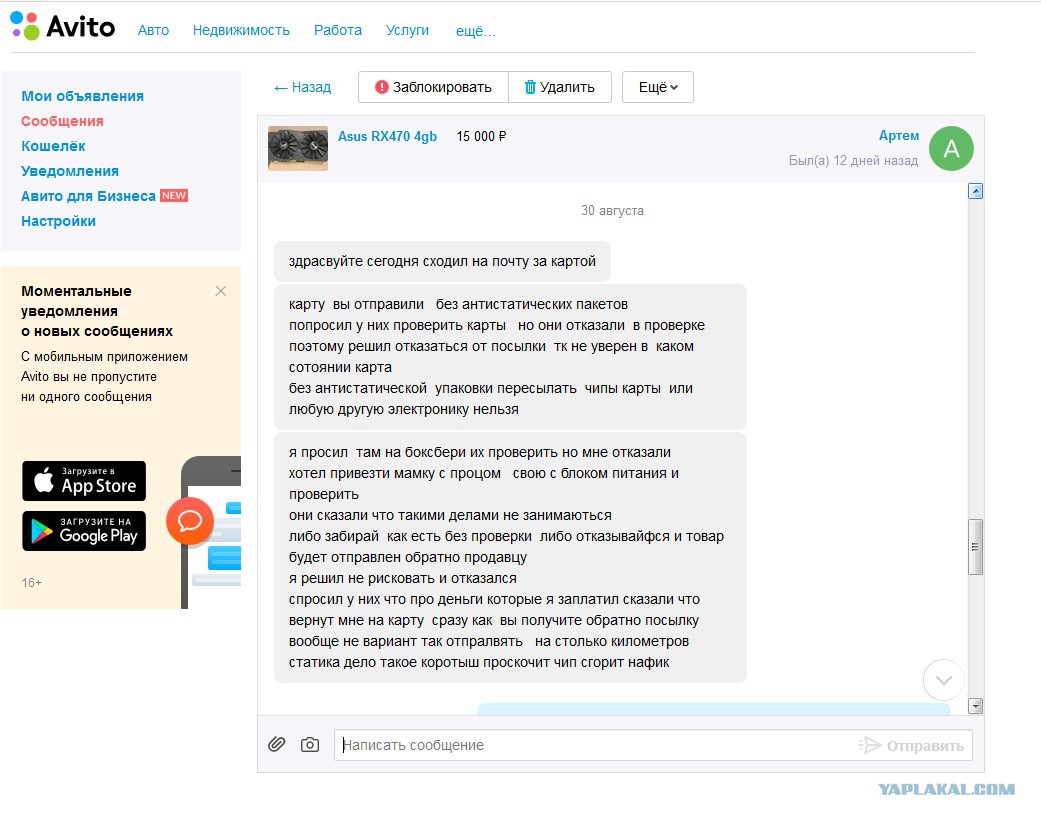Open the Asus RX470 listing thumbnail

click(x=297, y=148)
